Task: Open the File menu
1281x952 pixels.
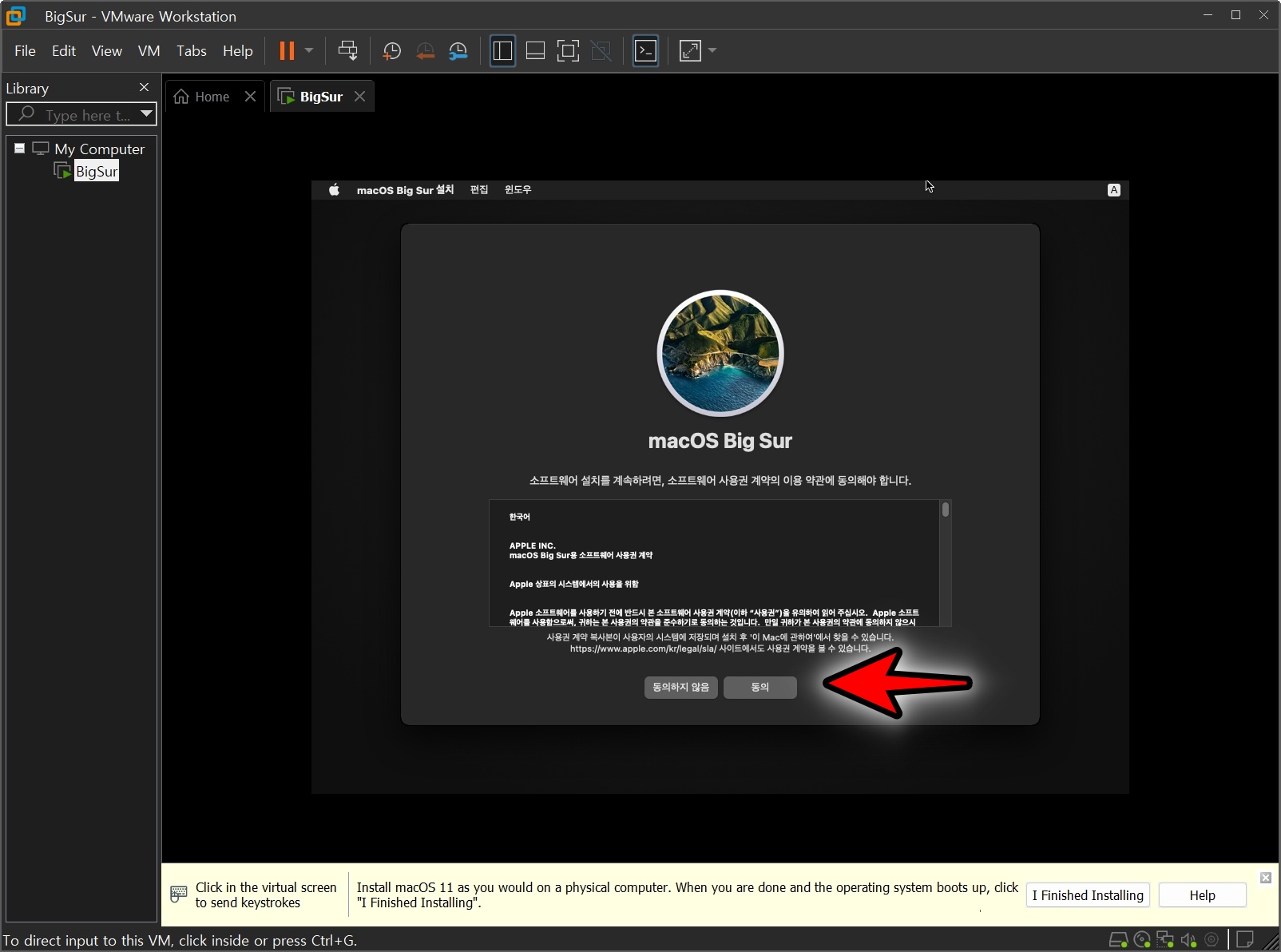Action: click(x=25, y=51)
